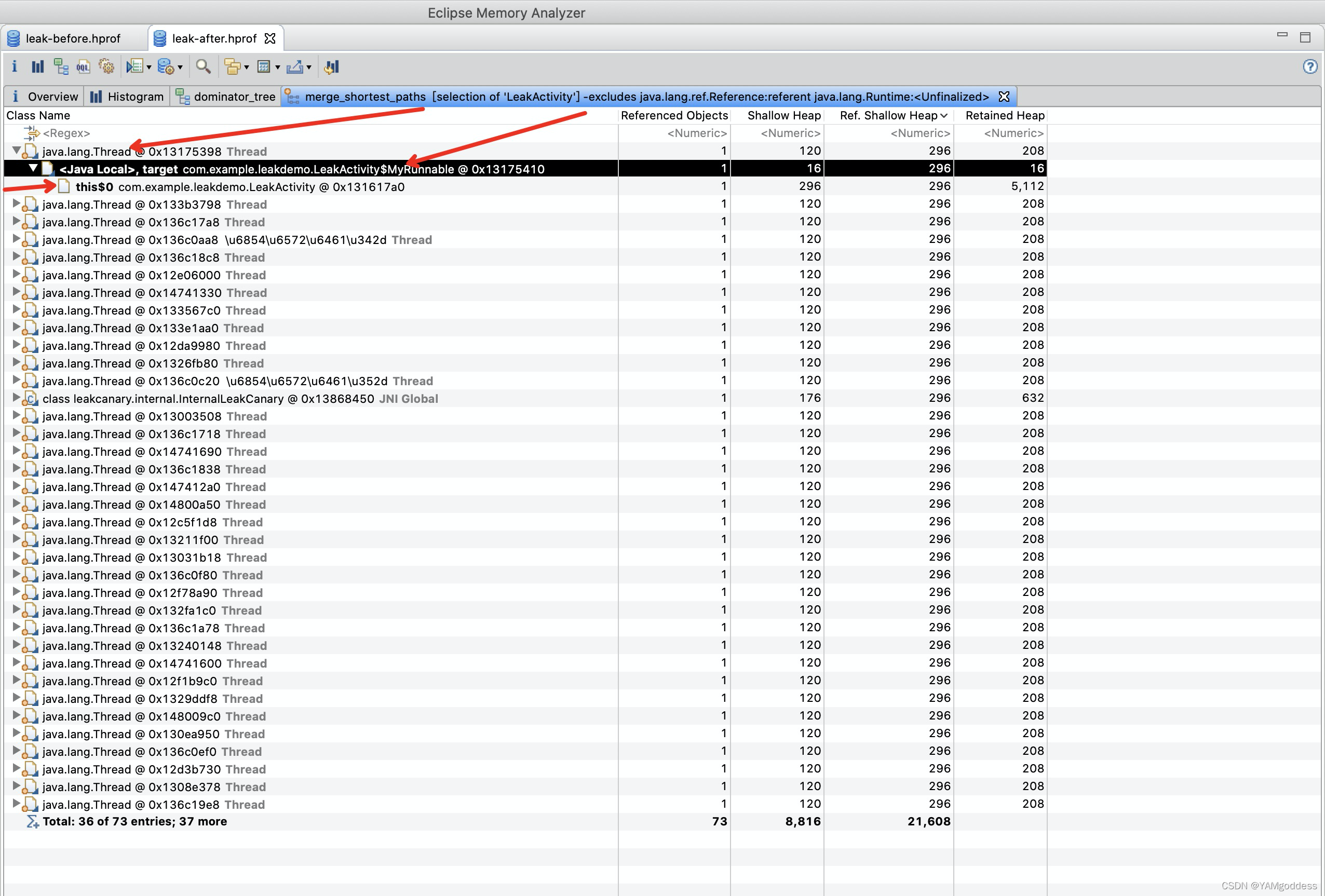Screen dimensions: 1325x896
Task: Select leak-after.hprof editor tab
Action: pos(214,38)
